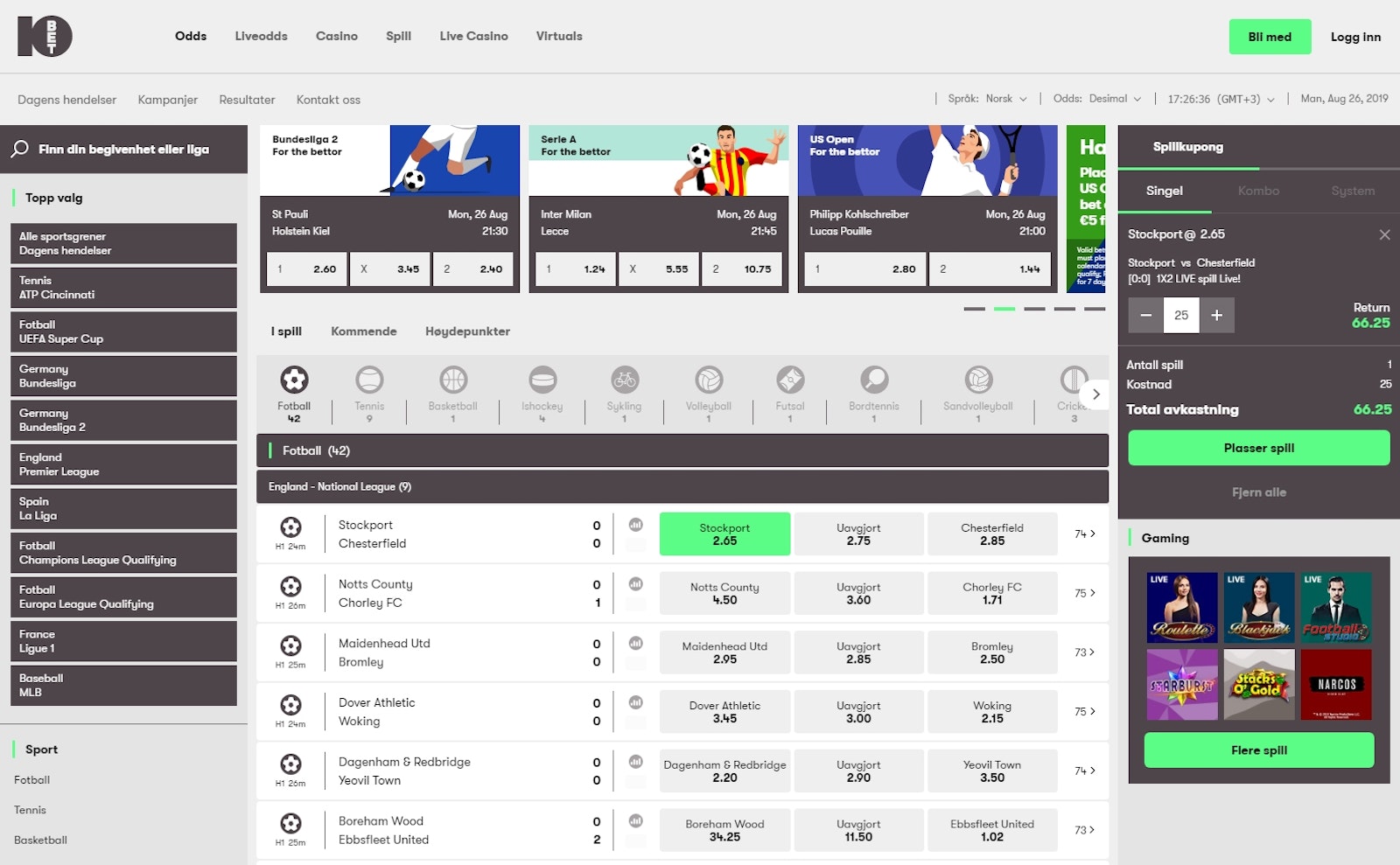The image size is (1400, 865).
Task: Select the Basketball sport icon
Action: (x=452, y=380)
